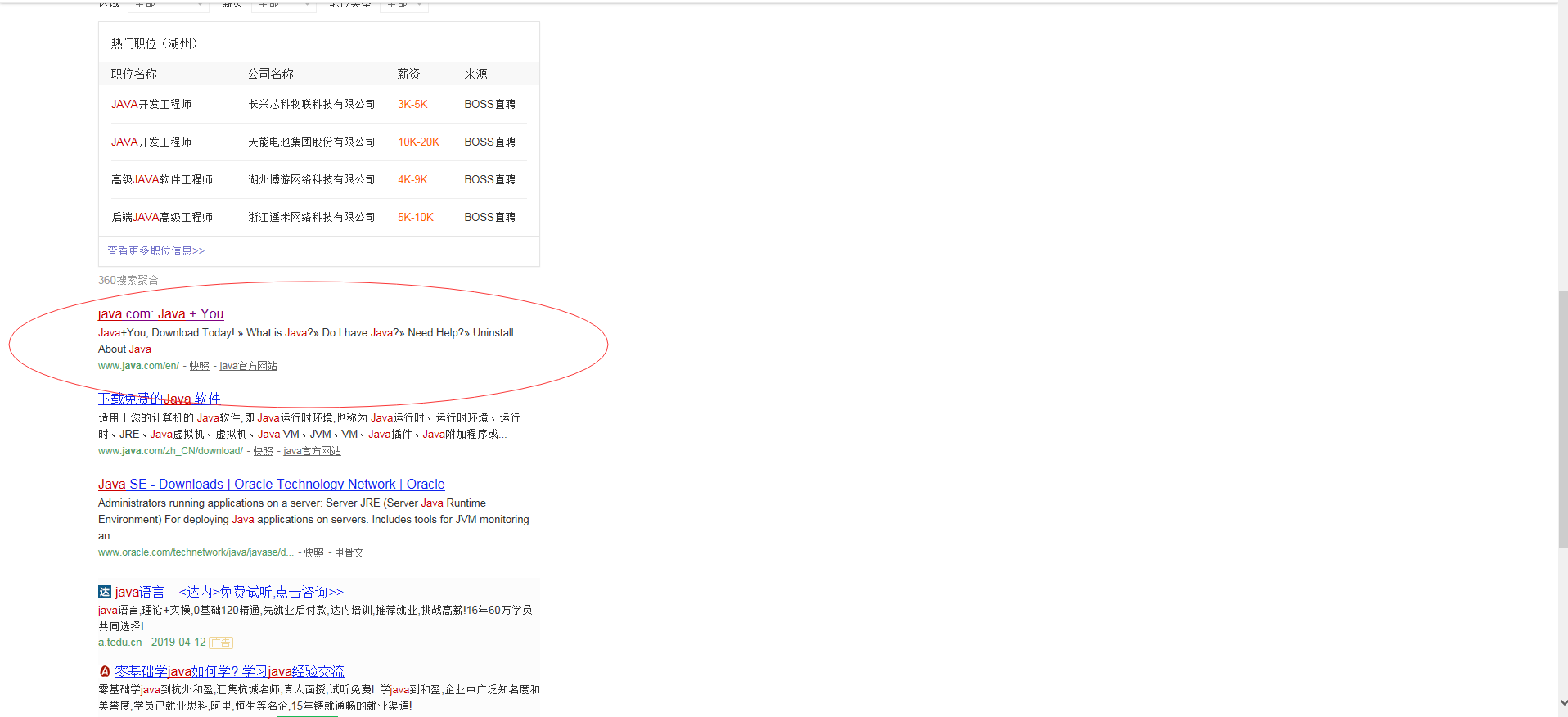Click the www.oracle.com/technetwork URL
This screenshot has height=717, width=1568.
[x=196, y=552]
